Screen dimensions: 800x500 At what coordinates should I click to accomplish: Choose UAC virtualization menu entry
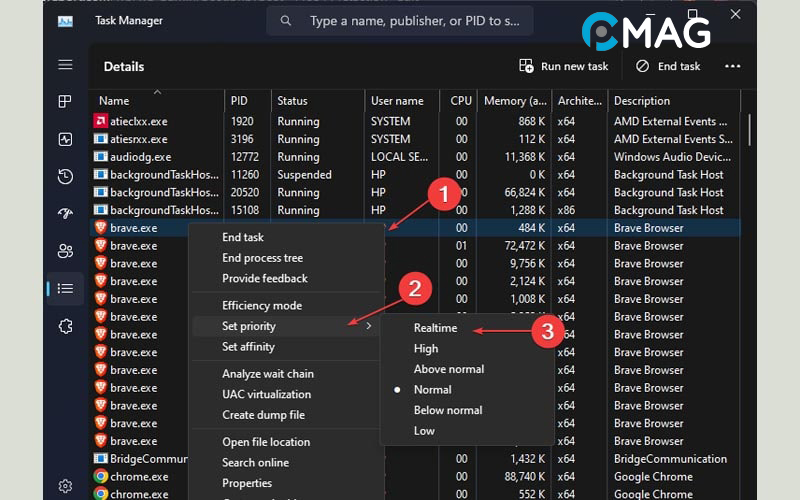pos(266,394)
